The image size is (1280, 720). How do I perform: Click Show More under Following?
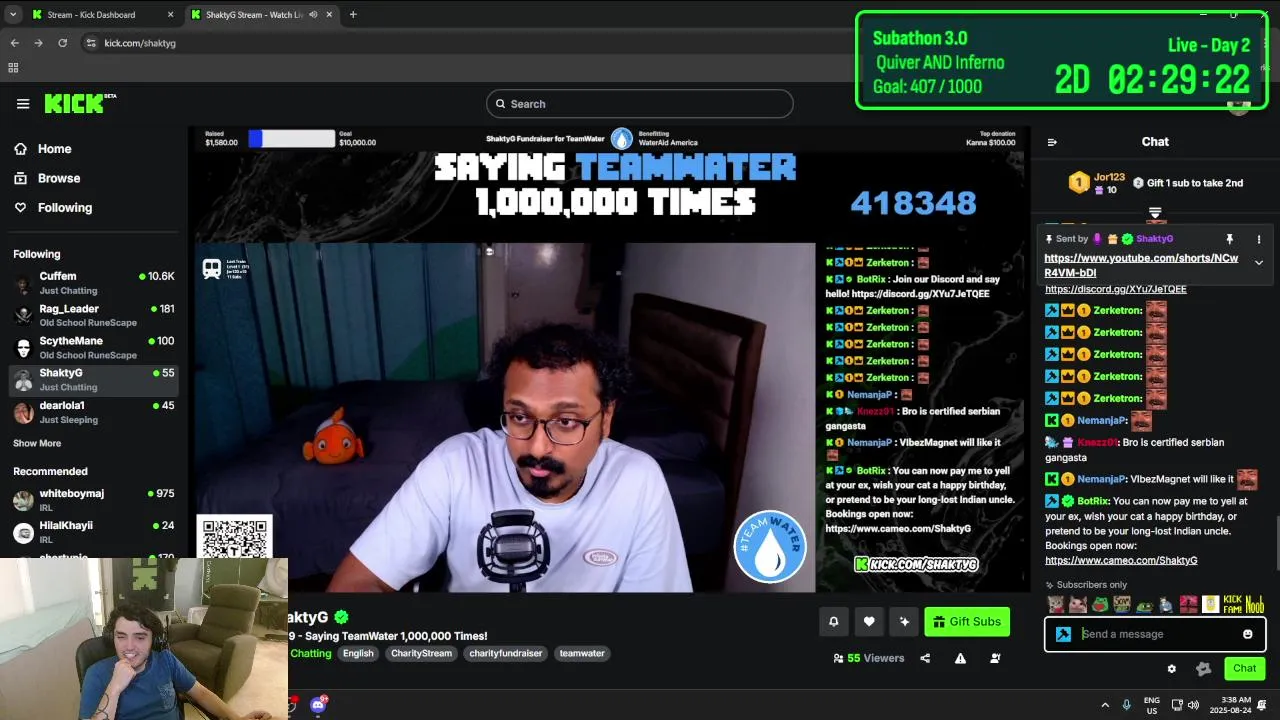pyautogui.click(x=37, y=443)
